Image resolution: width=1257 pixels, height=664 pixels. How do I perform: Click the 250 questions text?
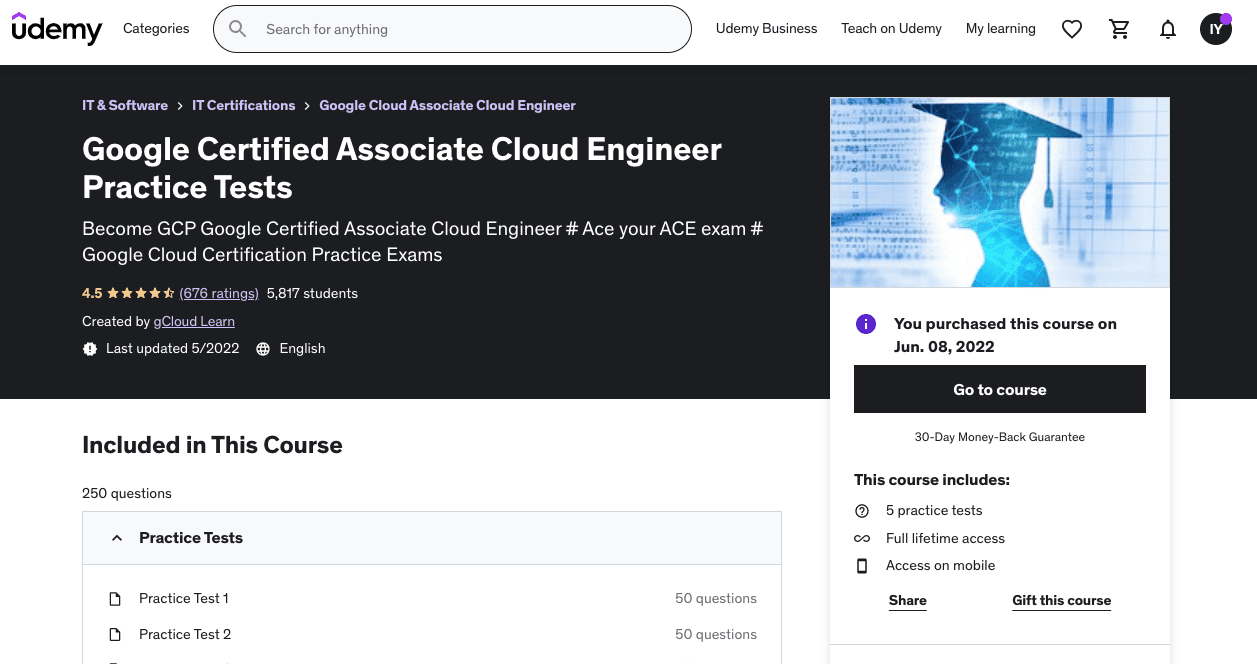(127, 493)
